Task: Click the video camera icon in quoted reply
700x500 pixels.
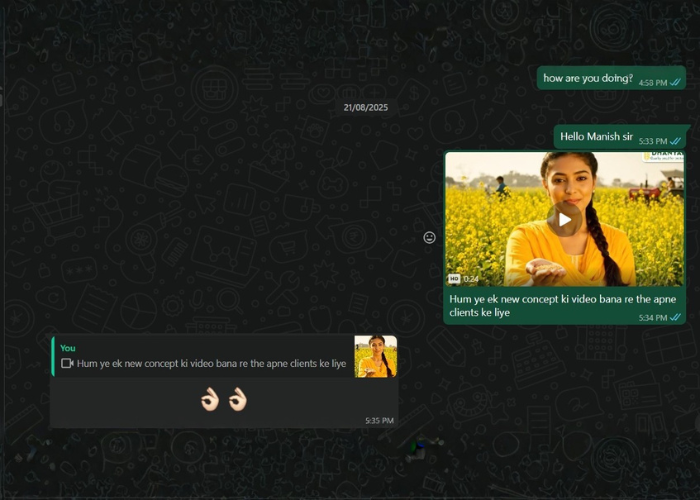Action: (67, 364)
